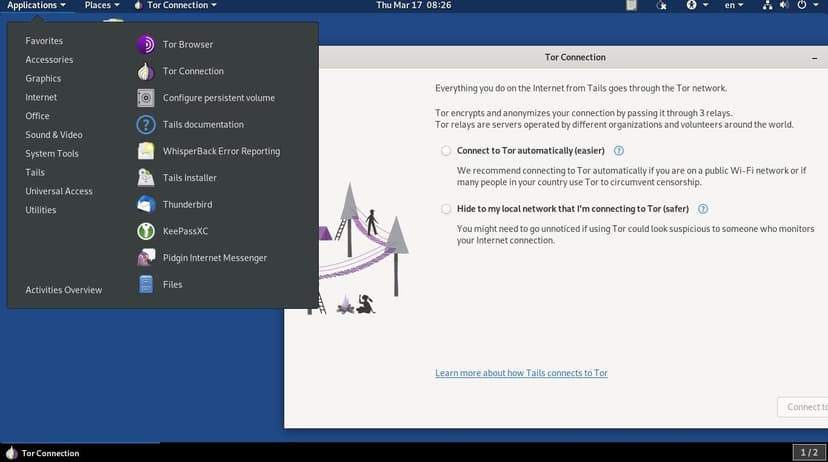Select the Internet category
Screen dimensions: 828x462
(41, 97)
